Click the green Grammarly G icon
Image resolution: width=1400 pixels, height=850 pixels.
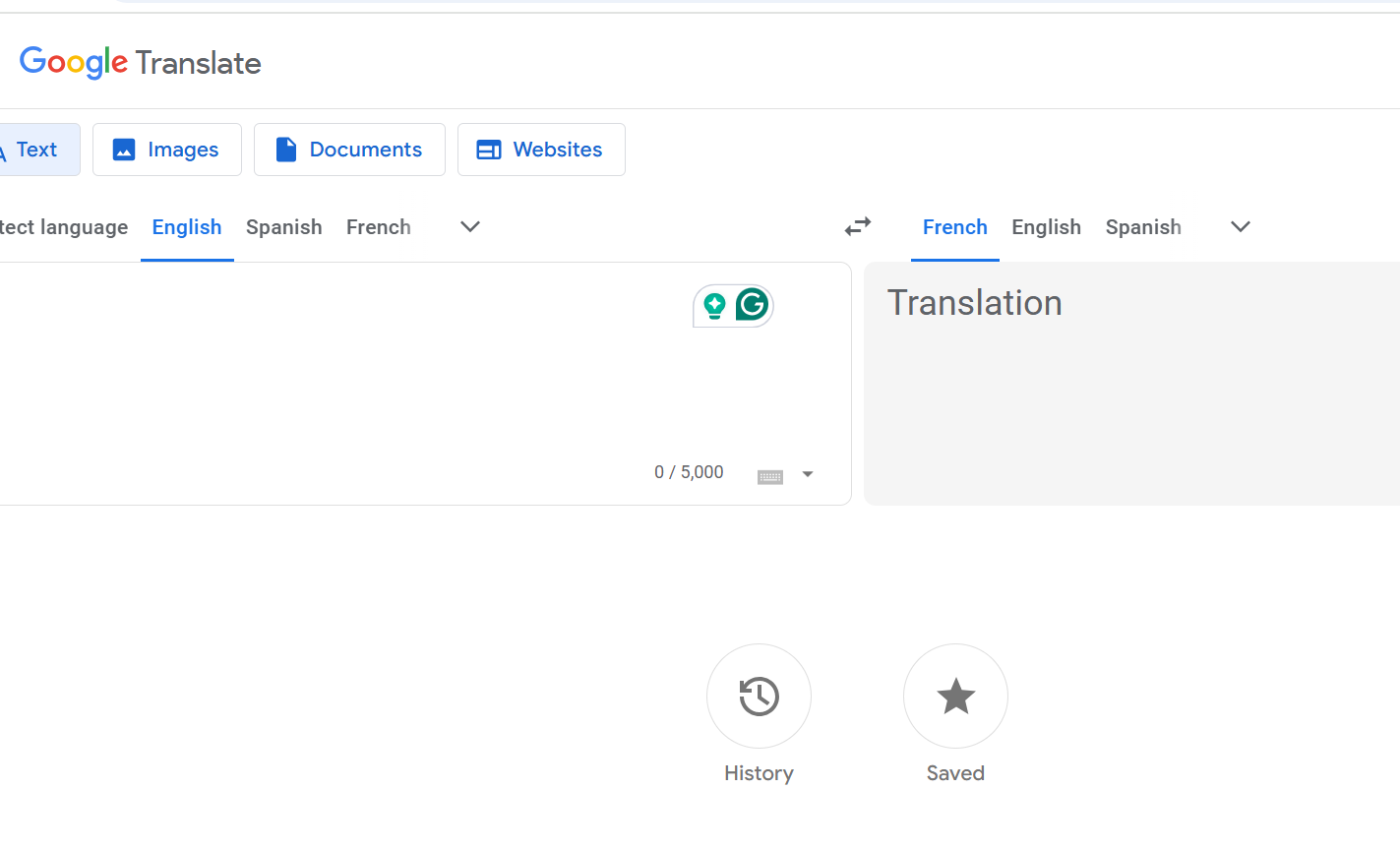(x=753, y=305)
